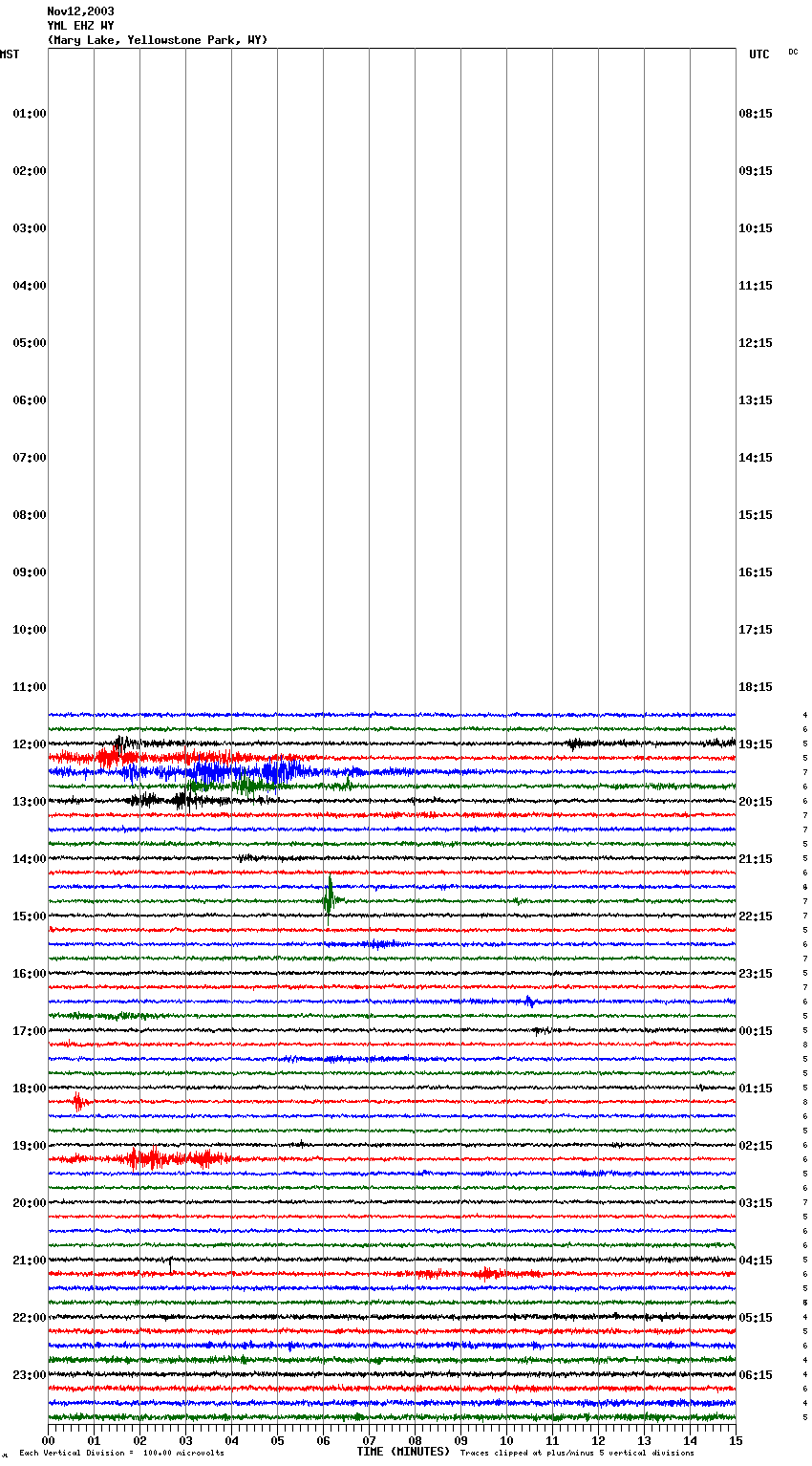Click the station code "YML EHZ WY"
The height and width of the screenshot is (1466, 812).
click(80, 26)
